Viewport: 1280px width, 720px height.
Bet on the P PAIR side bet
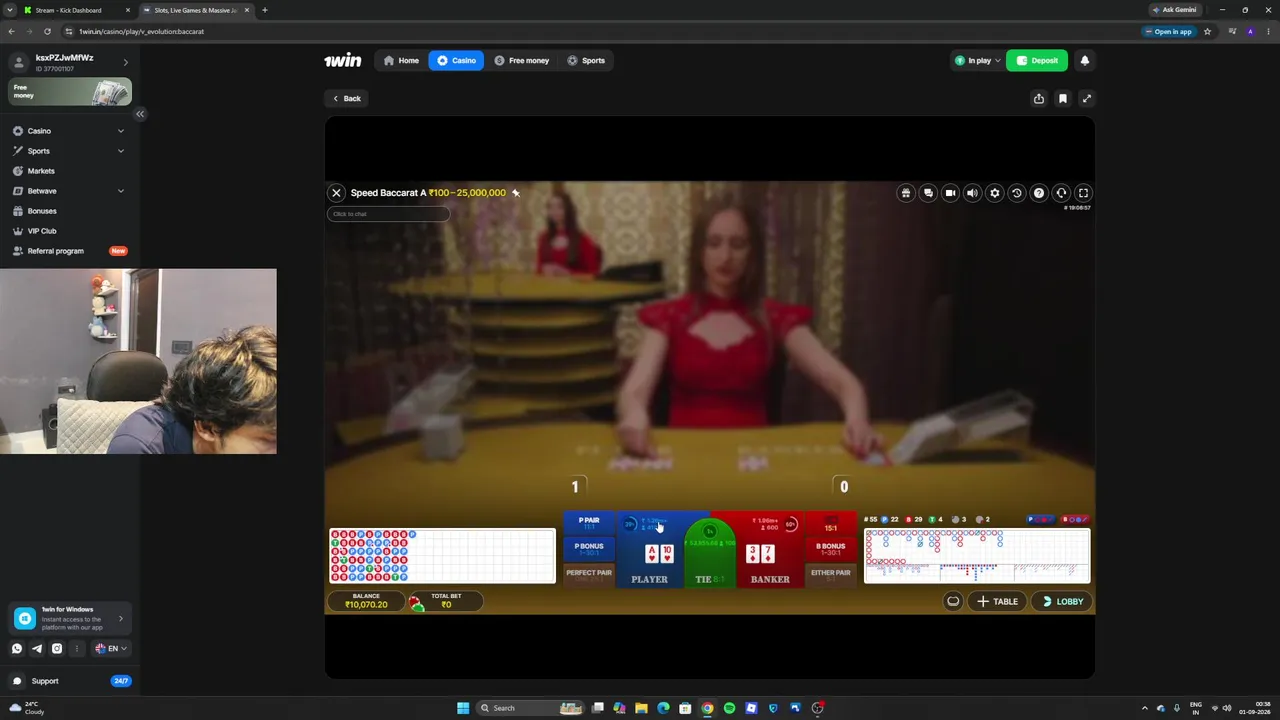(x=589, y=523)
